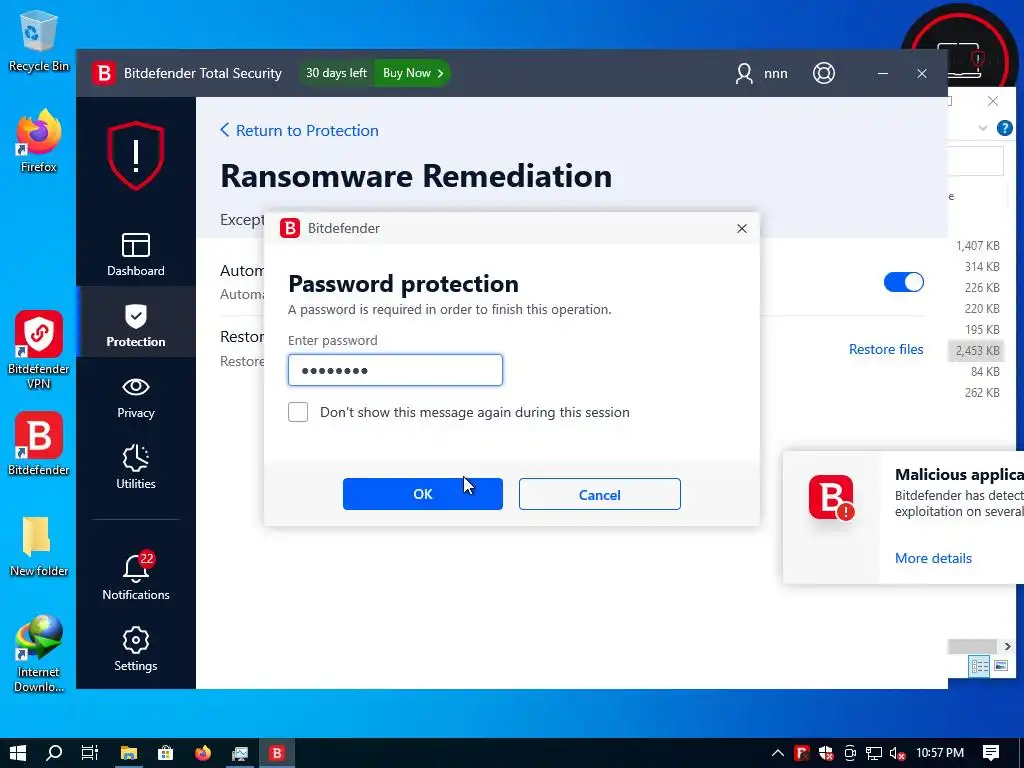Open Recycle Bin desktop icon
The height and width of the screenshot is (768, 1024).
pos(39,40)
